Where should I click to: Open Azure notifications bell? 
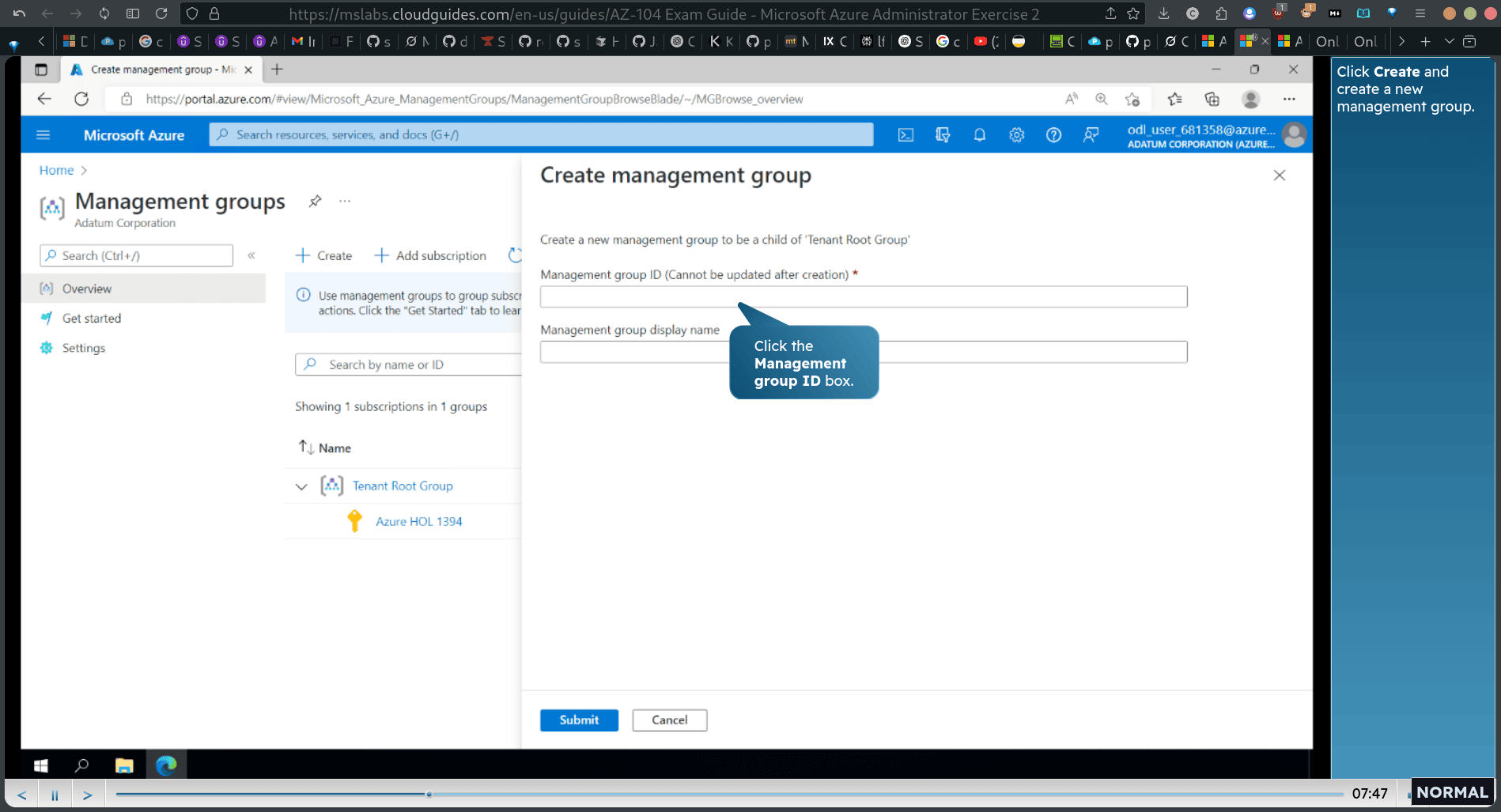tap(980, 135)
